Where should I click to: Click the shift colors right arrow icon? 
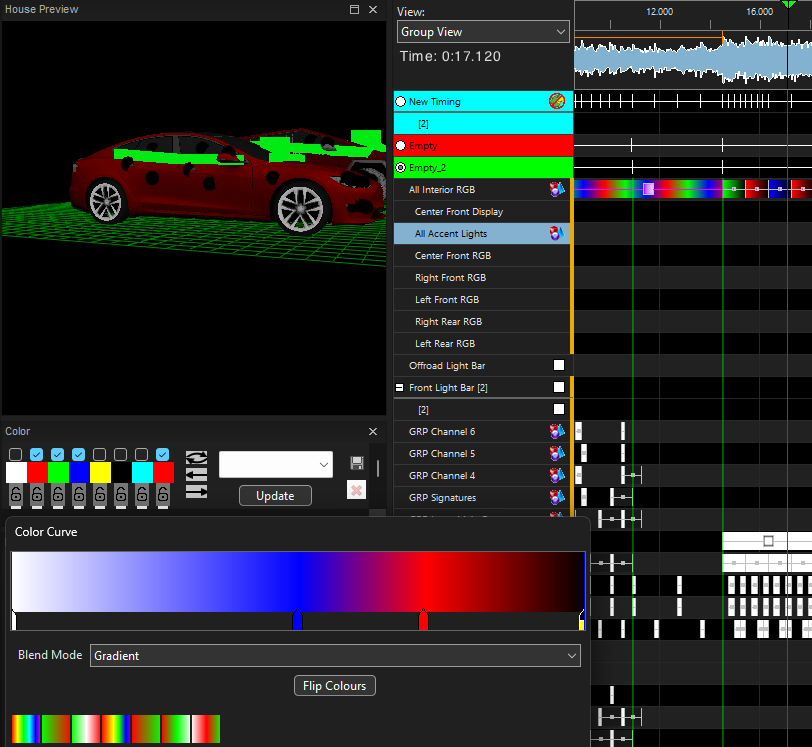tap(197, 491)
